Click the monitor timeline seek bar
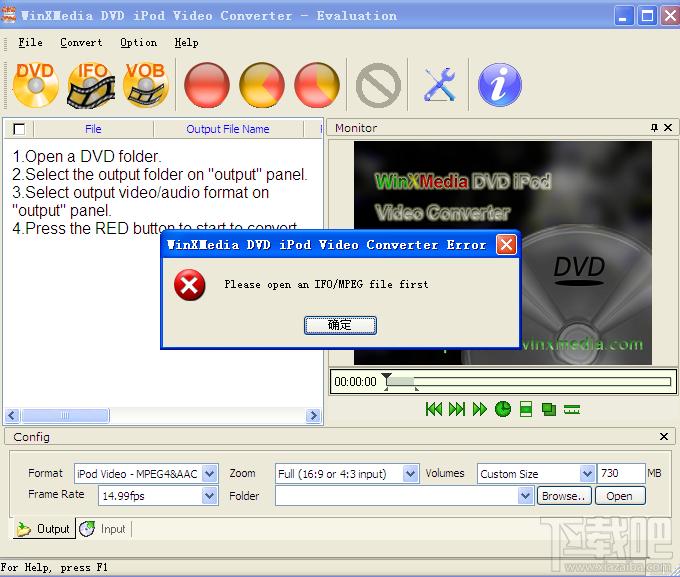This screenshot has height=577, width=680. point(529,382)
